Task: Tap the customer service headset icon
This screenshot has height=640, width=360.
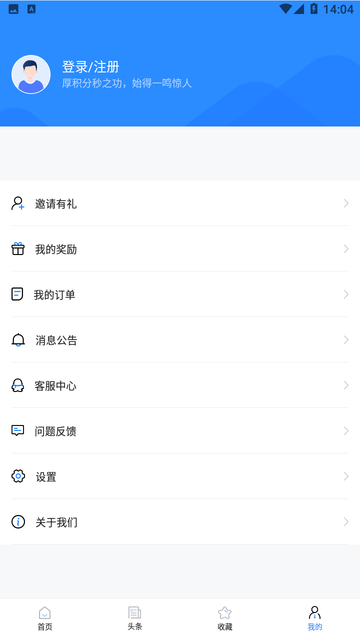Action: [17, 385]
